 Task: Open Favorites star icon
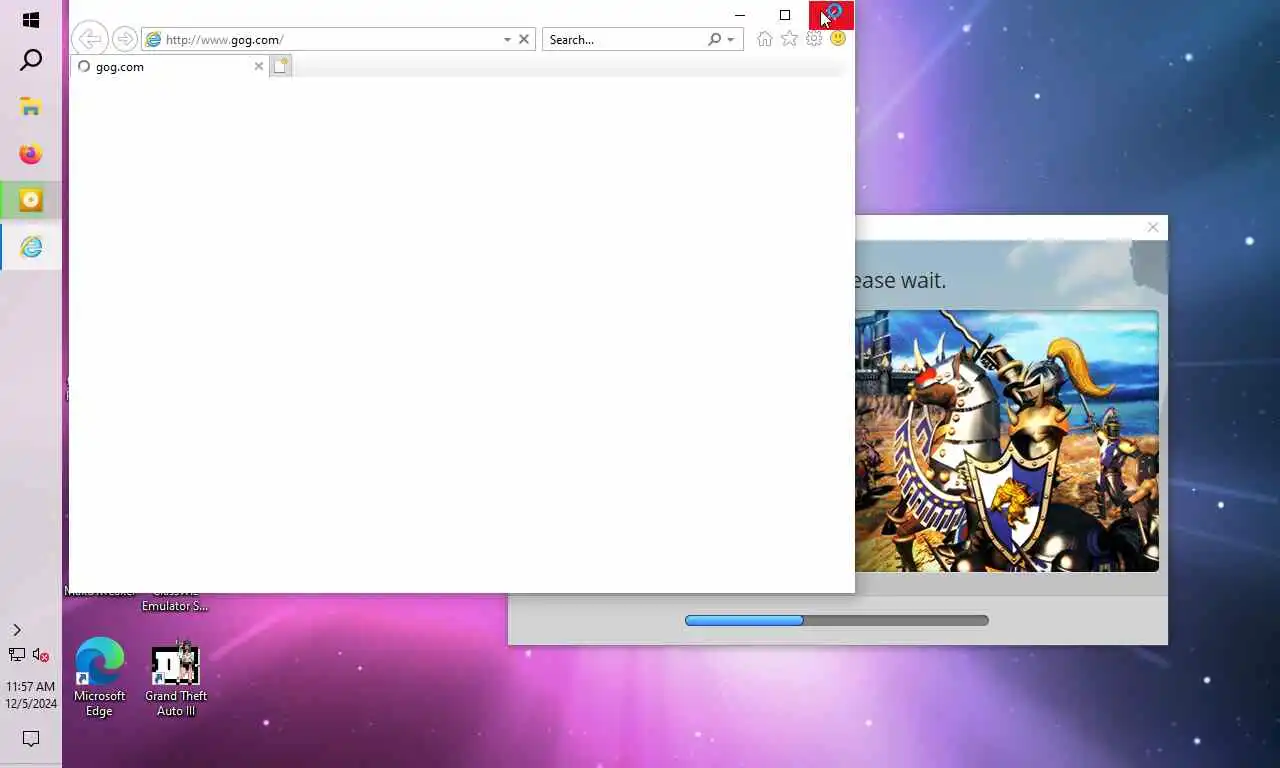[x=789, y=39]
